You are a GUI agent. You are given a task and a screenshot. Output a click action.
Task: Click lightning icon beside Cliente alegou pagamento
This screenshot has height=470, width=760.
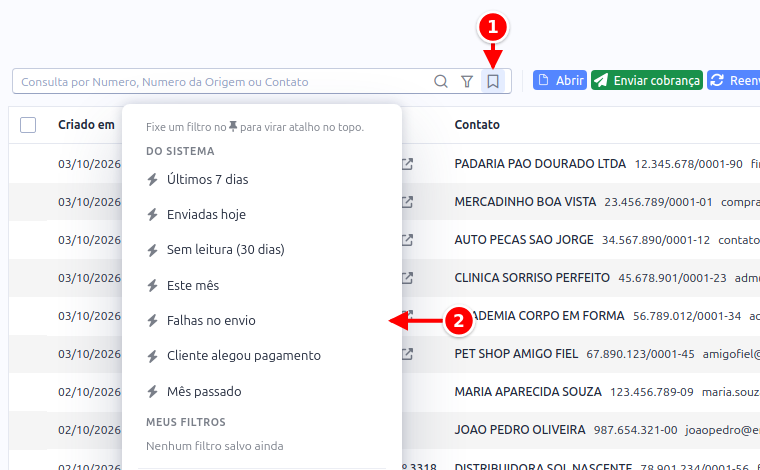(153, 356)
